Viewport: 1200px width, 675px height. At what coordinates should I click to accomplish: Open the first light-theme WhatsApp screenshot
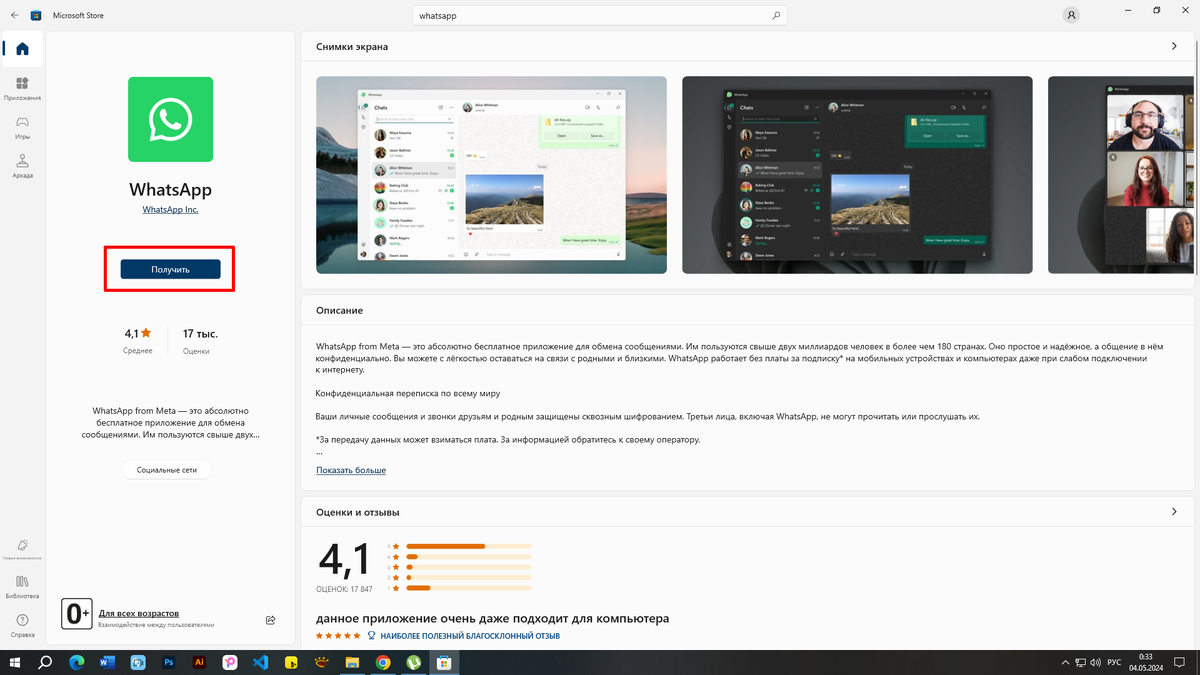(491, 175)
